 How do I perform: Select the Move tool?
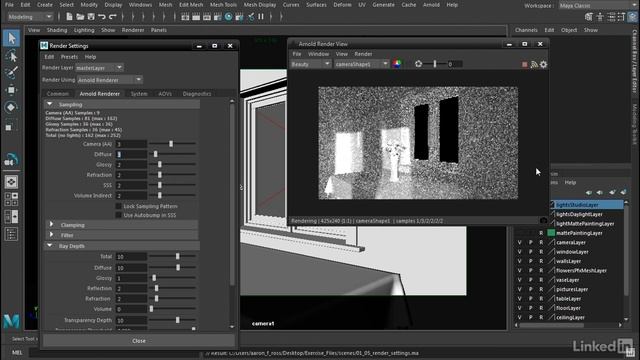pos(11,90)
